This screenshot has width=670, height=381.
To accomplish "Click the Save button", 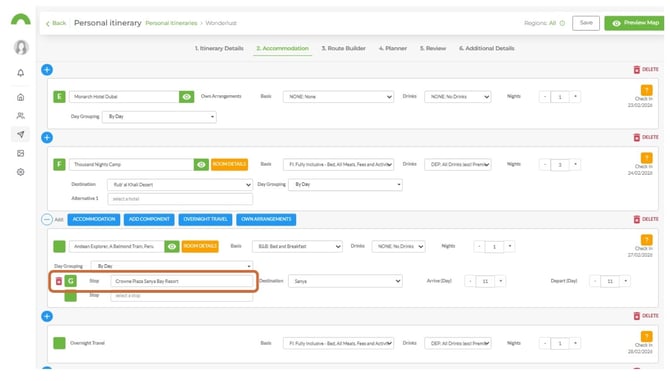I will tap(586, 23).
